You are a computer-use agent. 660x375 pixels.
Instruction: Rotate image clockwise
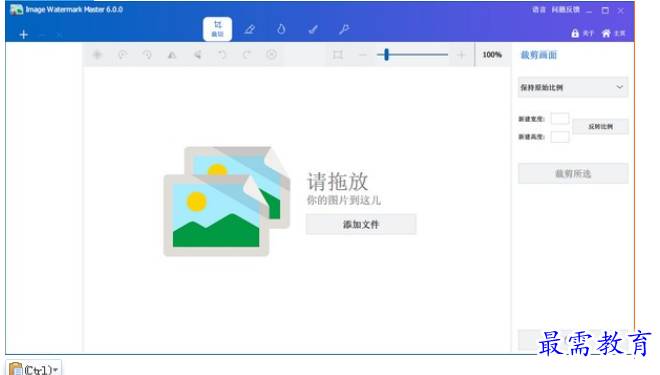click(147, 55)
